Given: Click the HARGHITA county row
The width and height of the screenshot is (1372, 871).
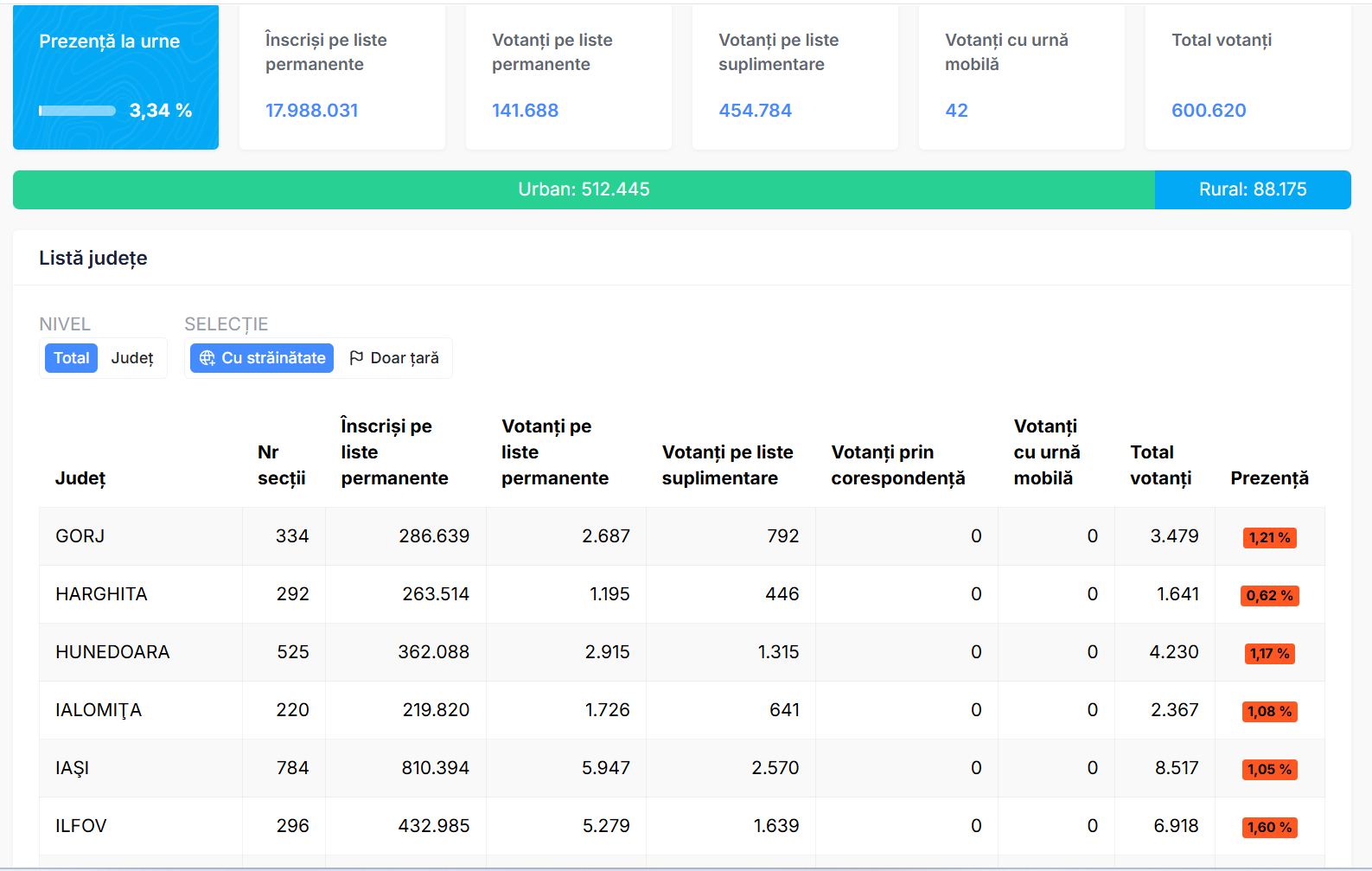Looking at the screenshot, I should click(682, 594).
